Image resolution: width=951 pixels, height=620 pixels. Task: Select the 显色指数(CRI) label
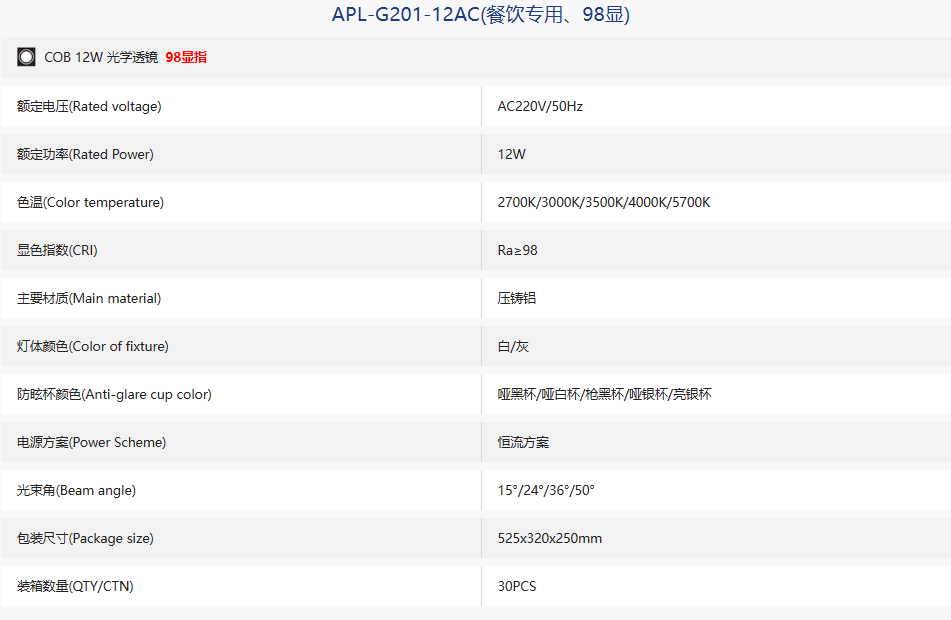(57, 250)
